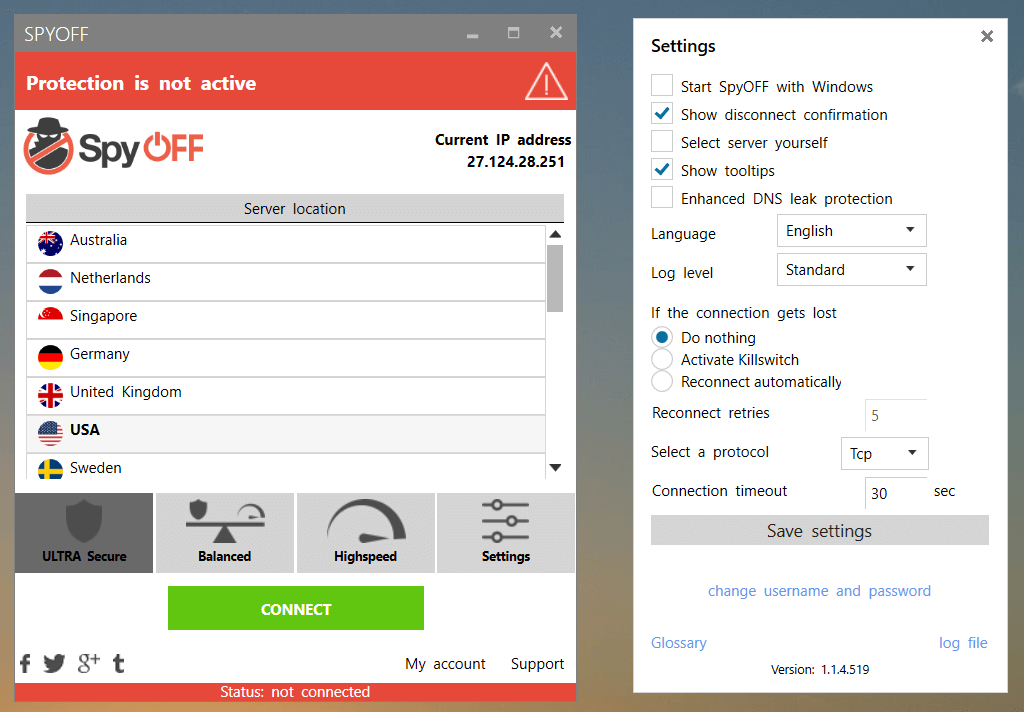Screen dimensions: 1024x712
Task: Select USA server location
Action: coord(286,434)
